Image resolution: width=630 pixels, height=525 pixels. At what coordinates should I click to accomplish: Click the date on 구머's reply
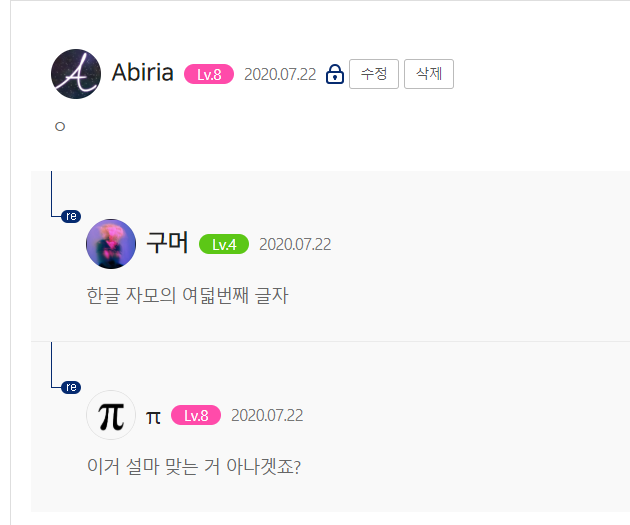coord(295,244)
